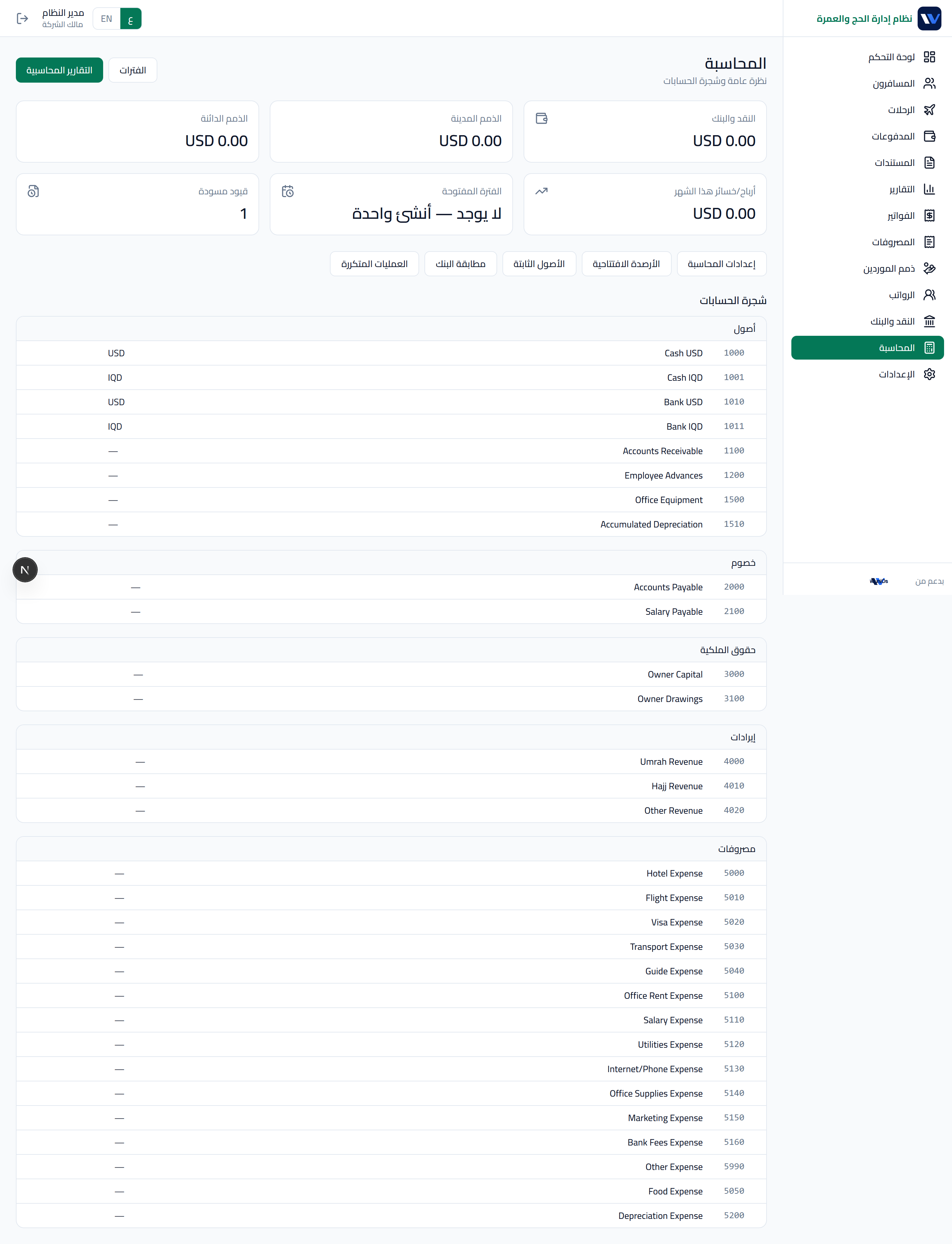Click the reports bar chart icon

point(929,189)
